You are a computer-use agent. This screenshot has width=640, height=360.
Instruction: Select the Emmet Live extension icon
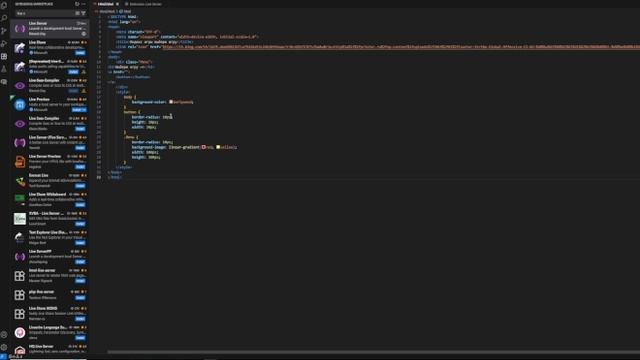coord(20,181)
